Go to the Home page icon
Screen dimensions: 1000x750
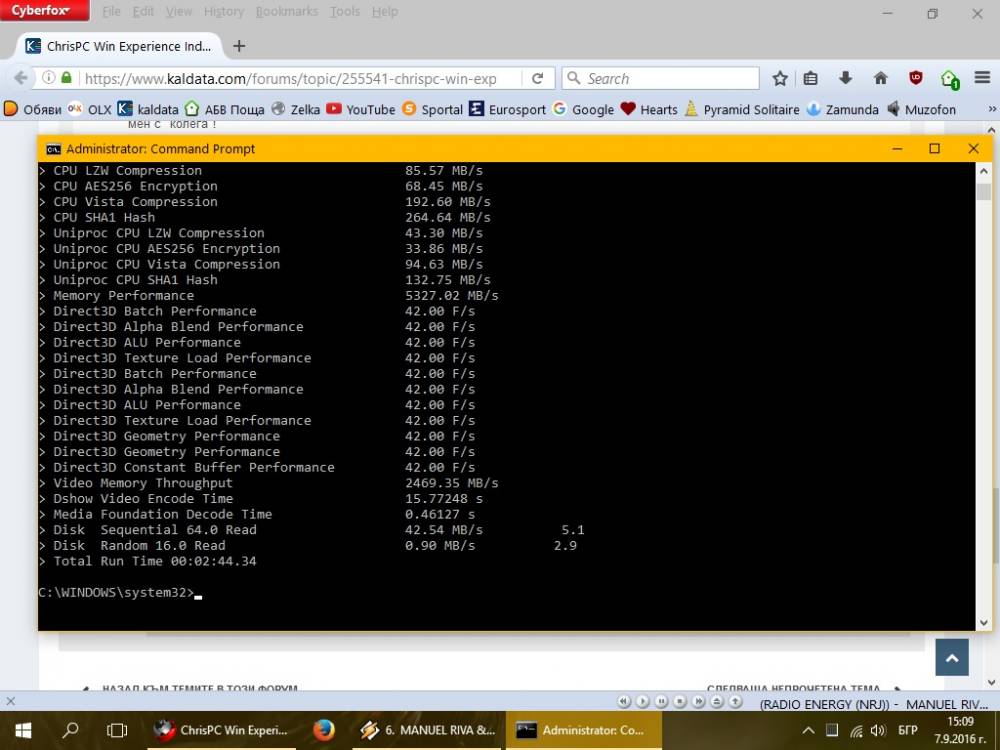coord(881,78)
